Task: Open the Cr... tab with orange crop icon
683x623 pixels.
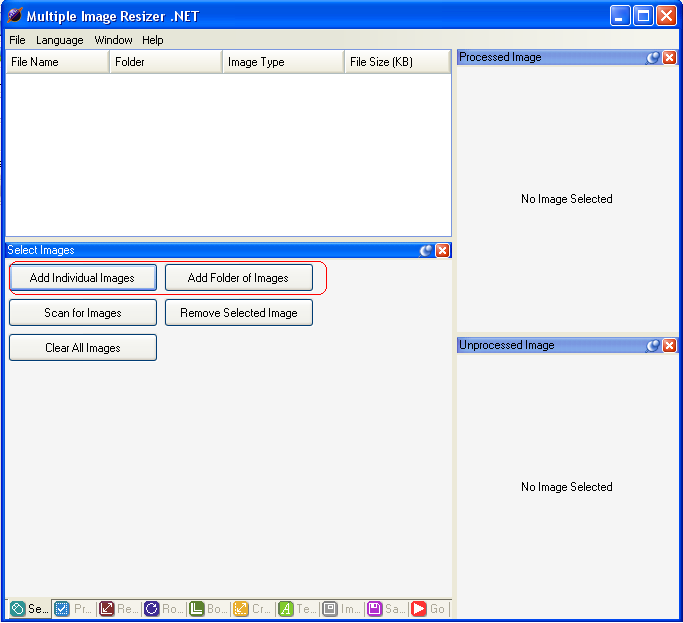Action: [253, 608]
